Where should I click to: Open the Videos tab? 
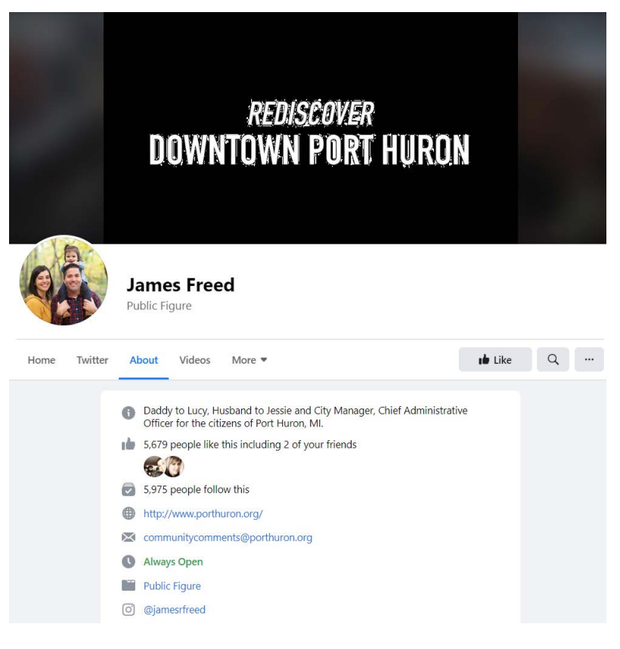point(195,360)
